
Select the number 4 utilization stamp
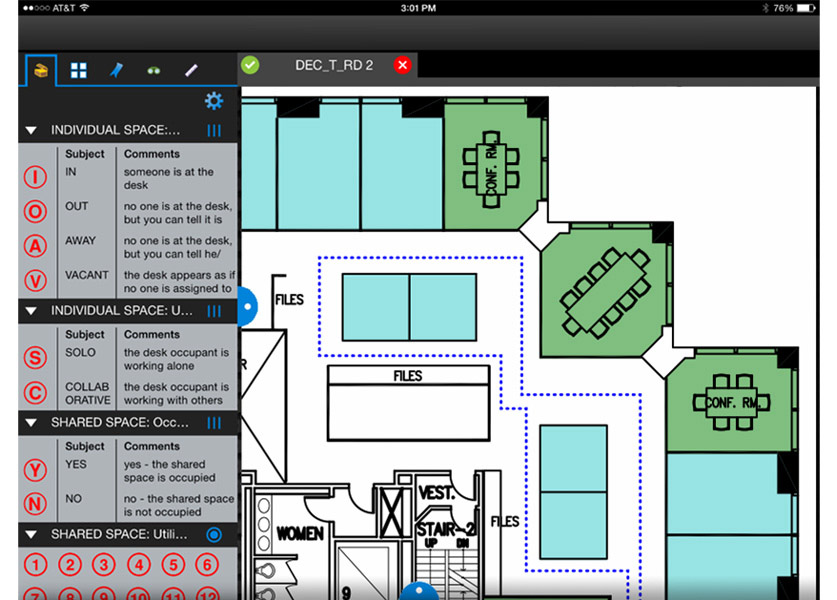tap(138, 565)
